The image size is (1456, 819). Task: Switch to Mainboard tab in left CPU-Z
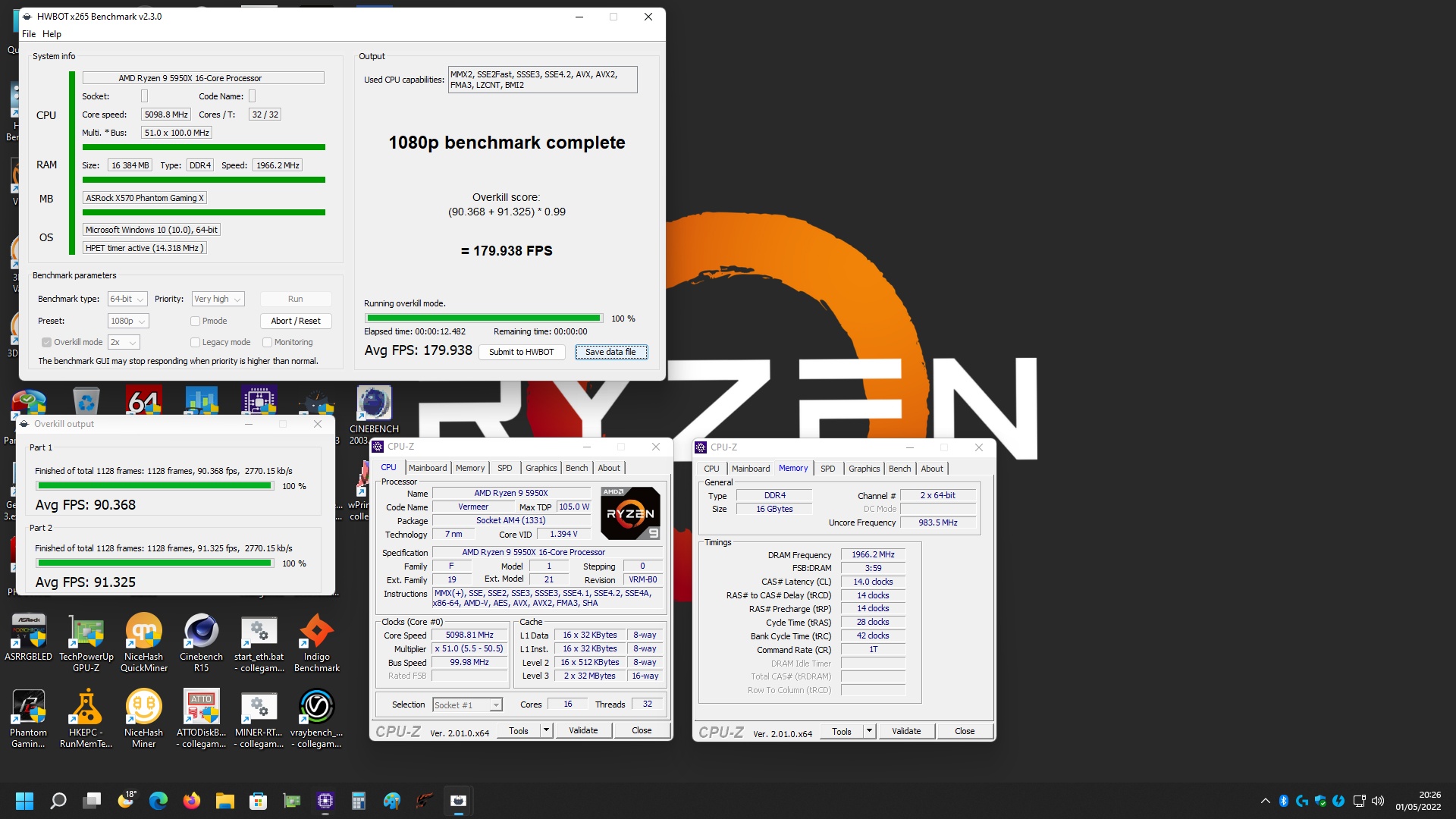point(428,468)
